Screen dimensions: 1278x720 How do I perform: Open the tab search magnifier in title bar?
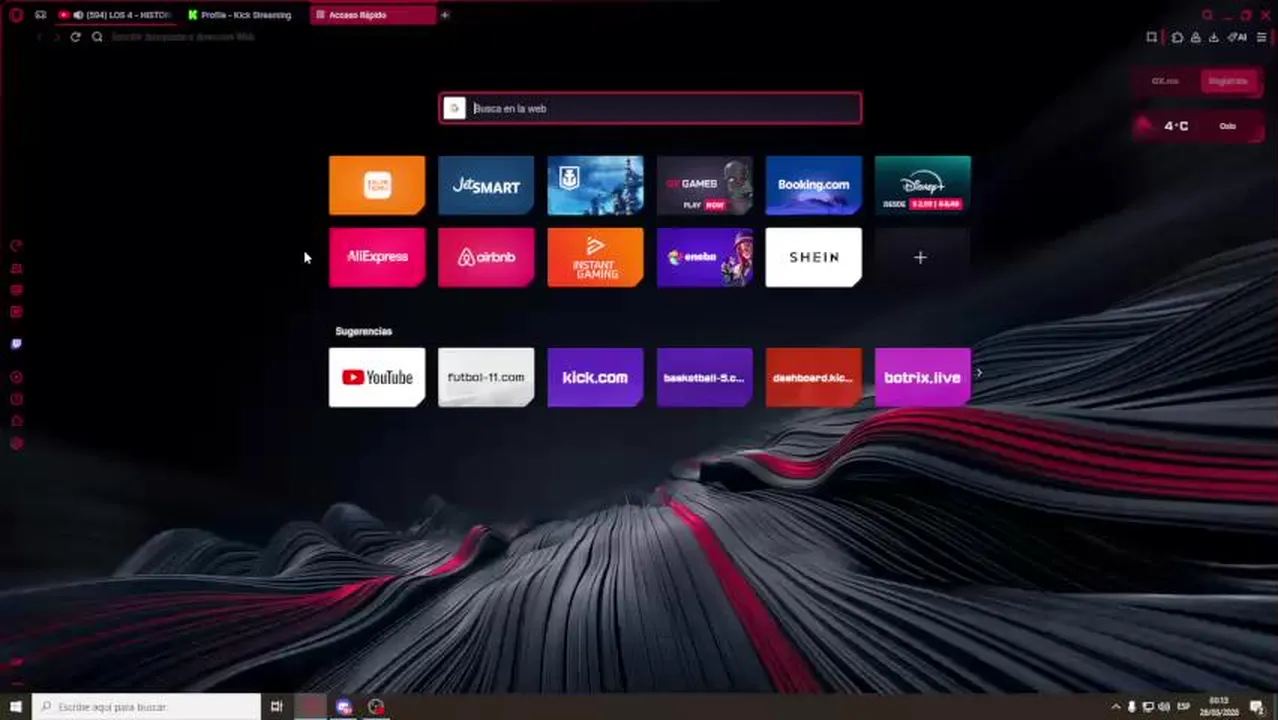(x=1207, y=15)
